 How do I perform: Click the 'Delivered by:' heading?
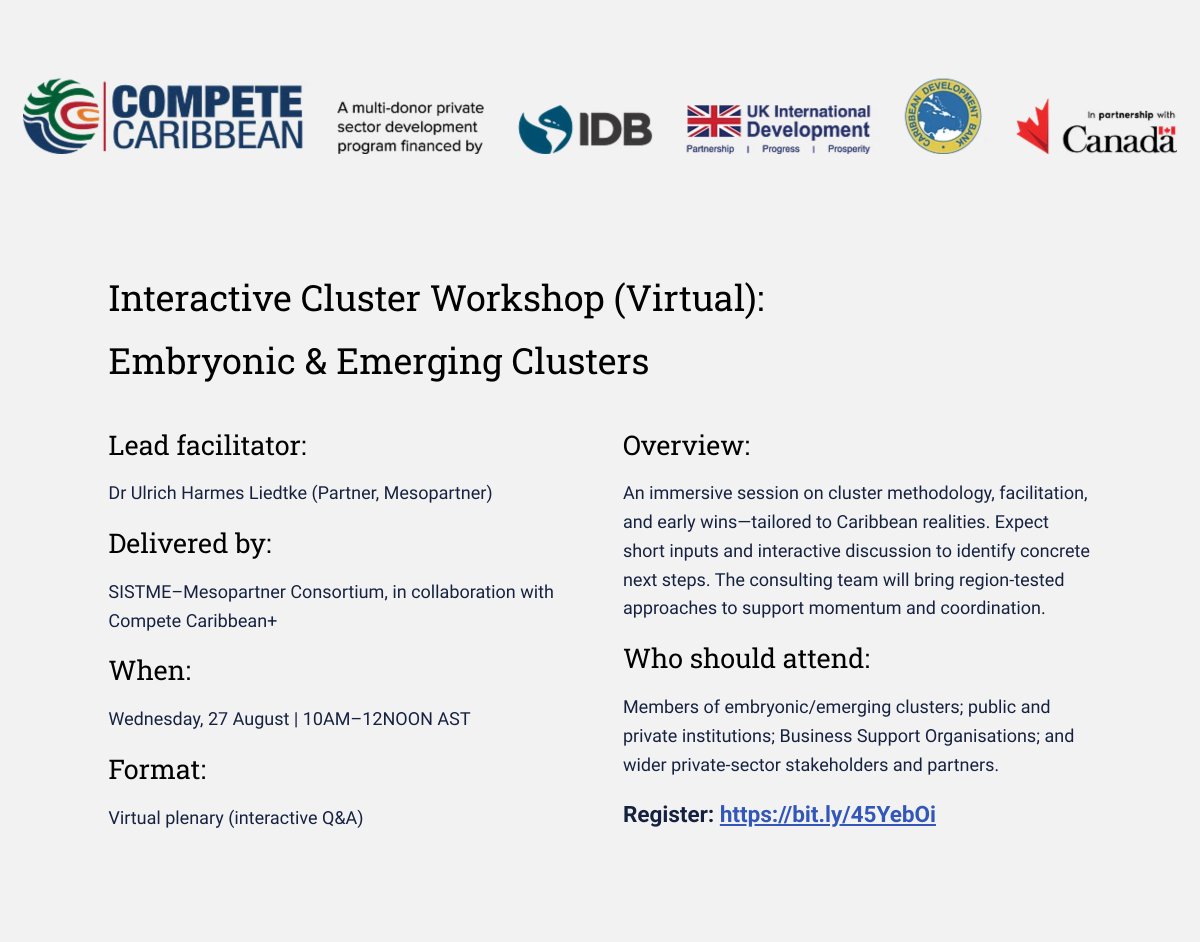(x=190, y=544)
